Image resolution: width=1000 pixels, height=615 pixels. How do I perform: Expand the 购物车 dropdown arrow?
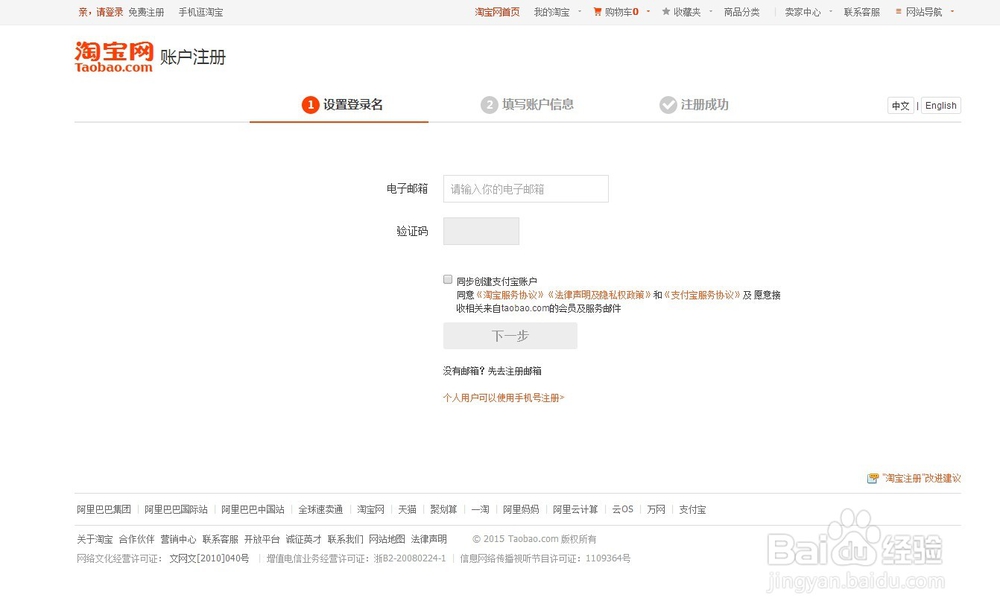click(x=648, y=11)
